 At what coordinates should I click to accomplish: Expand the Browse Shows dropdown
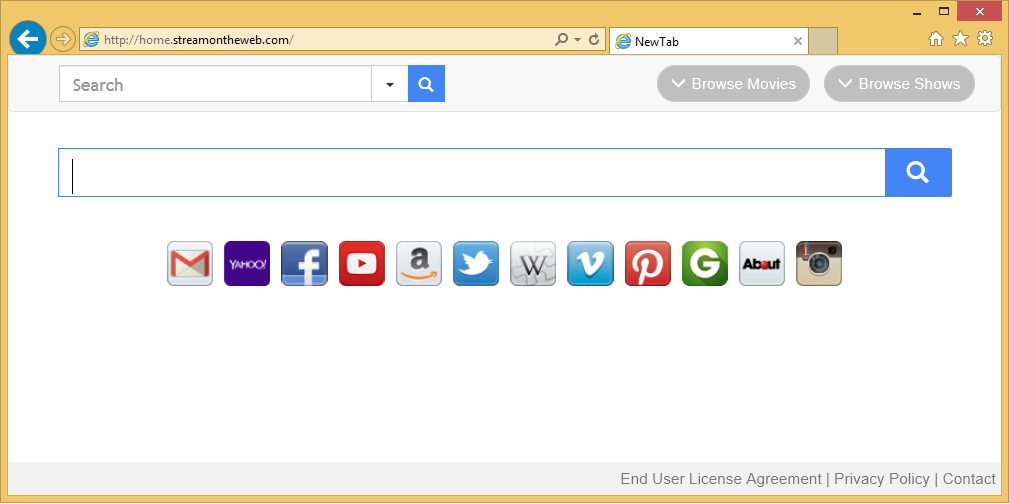click(x=899, y=84)
